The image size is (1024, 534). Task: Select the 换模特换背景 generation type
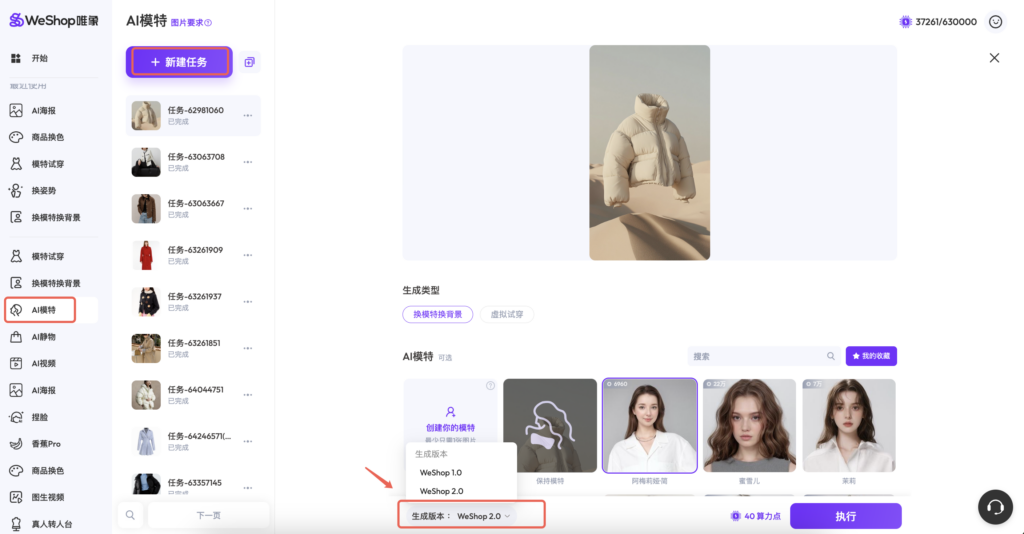pos(437,314)
